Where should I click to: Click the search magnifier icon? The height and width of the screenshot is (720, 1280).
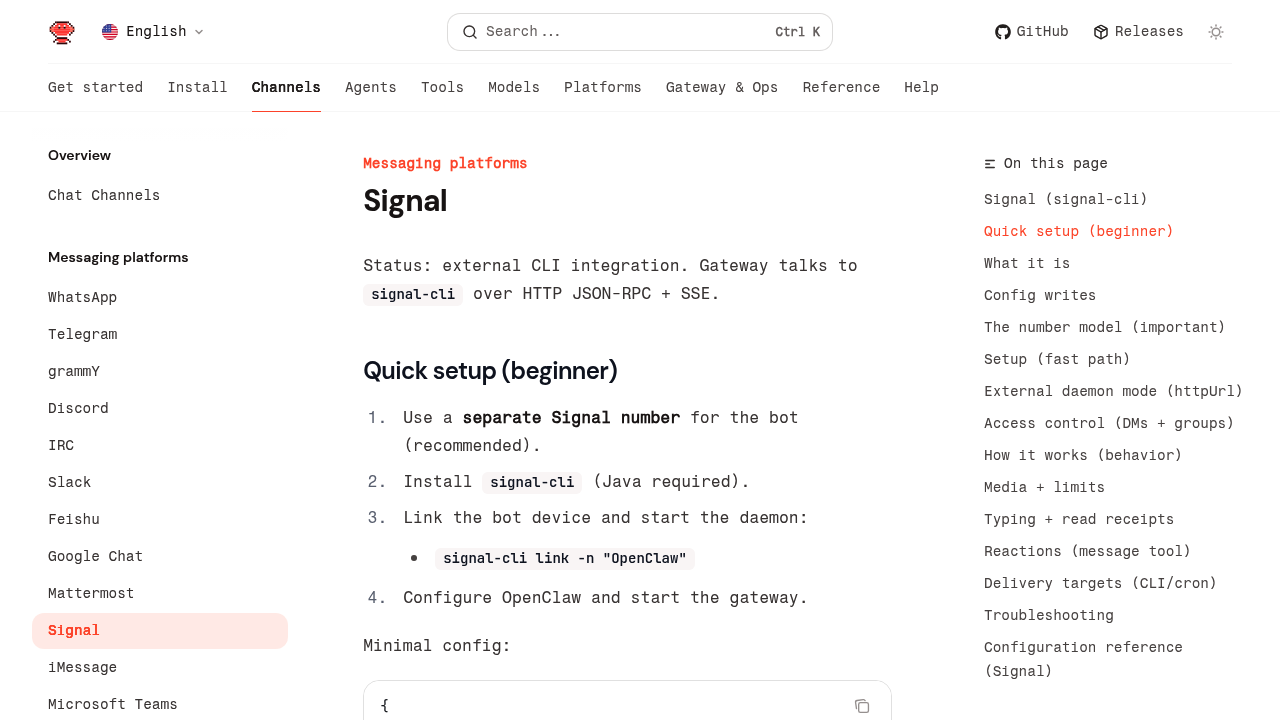pos(470,32)
